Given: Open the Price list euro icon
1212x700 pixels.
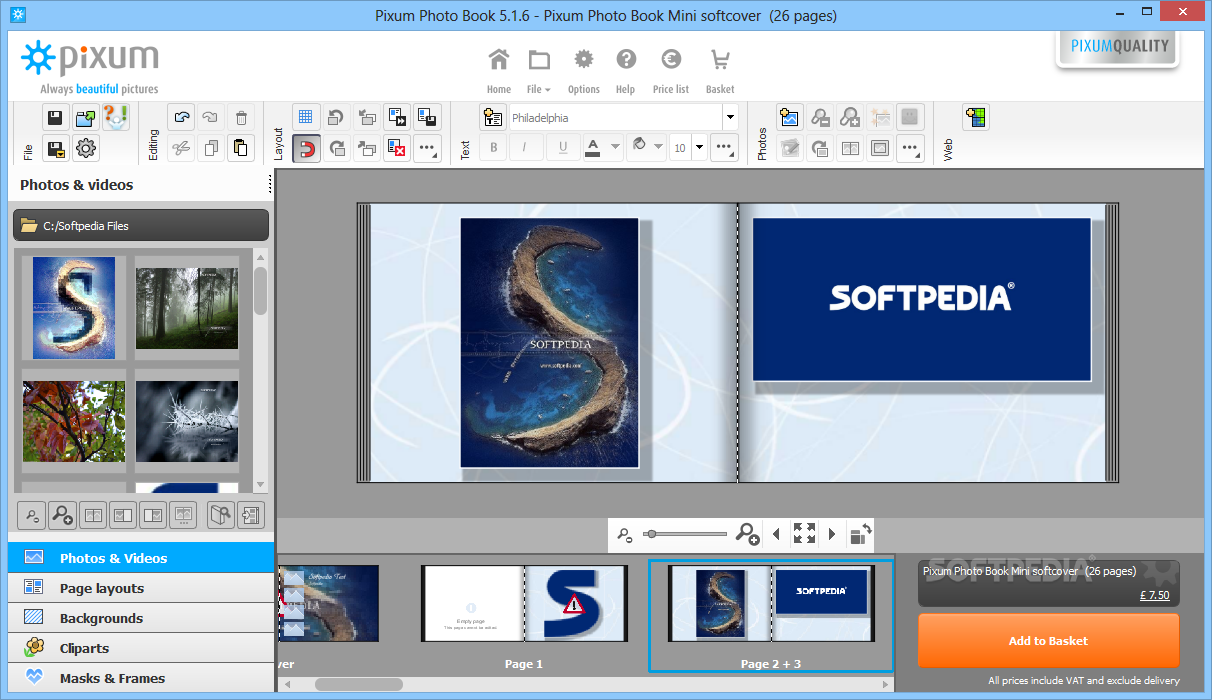Looking at the screenshot, I should [670, 60].
